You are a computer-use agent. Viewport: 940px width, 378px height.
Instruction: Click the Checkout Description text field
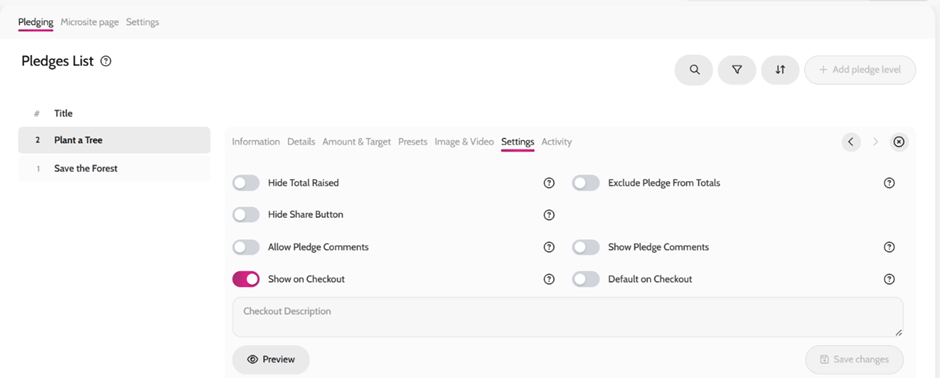point(568,317)
